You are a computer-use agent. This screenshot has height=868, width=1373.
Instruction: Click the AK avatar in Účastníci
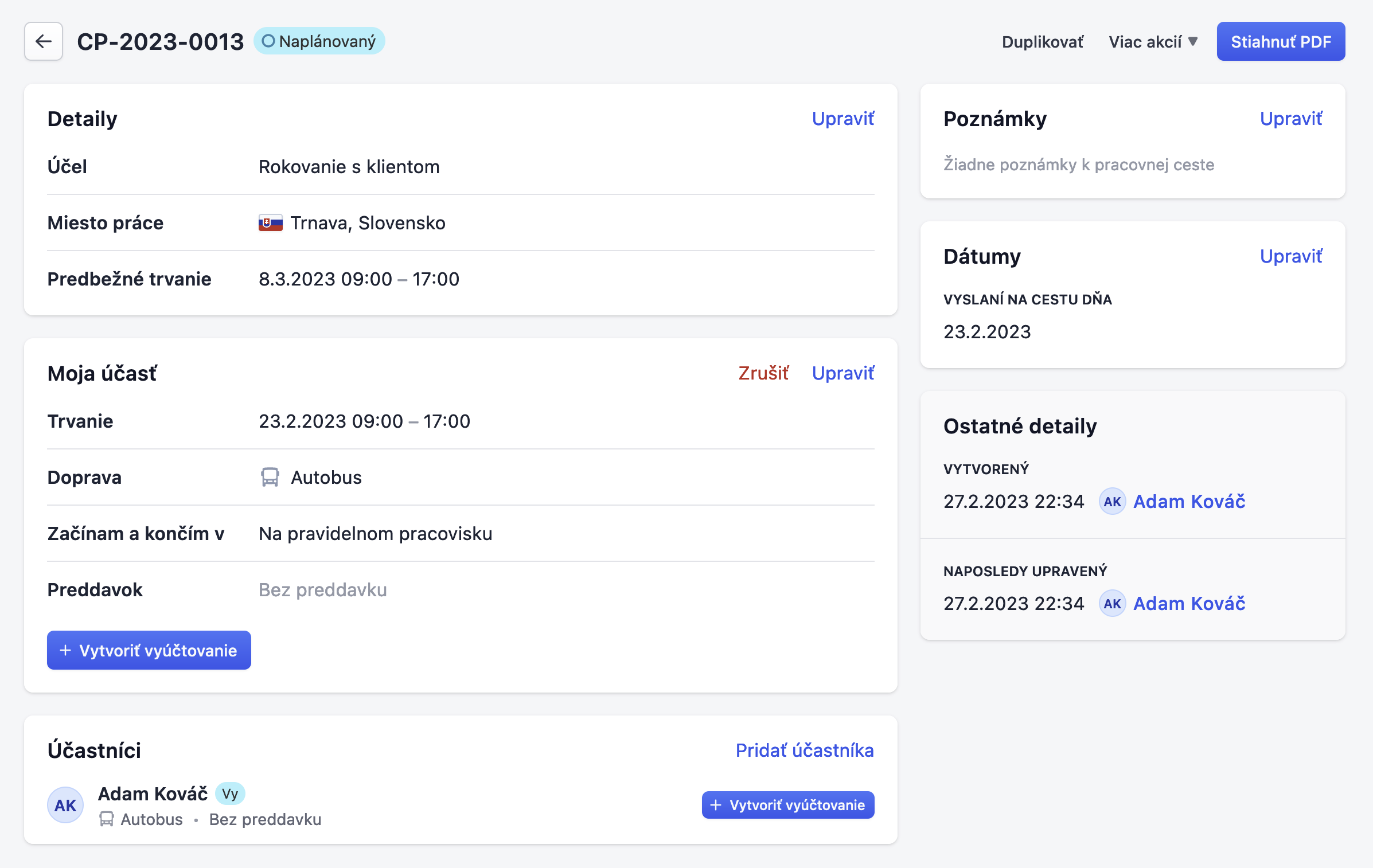coord(65,805)
